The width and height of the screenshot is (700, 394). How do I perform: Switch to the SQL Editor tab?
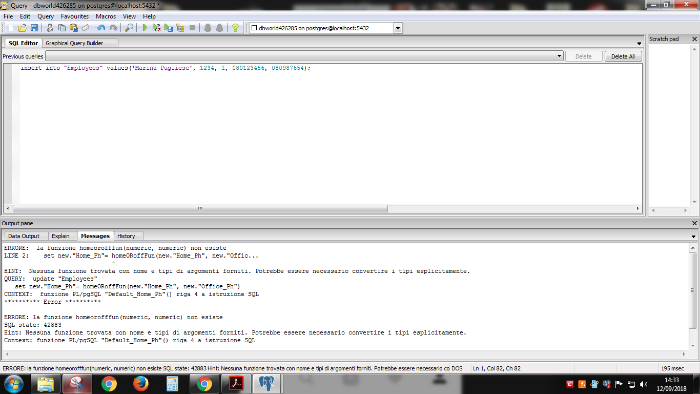click(x=23, y=43)
